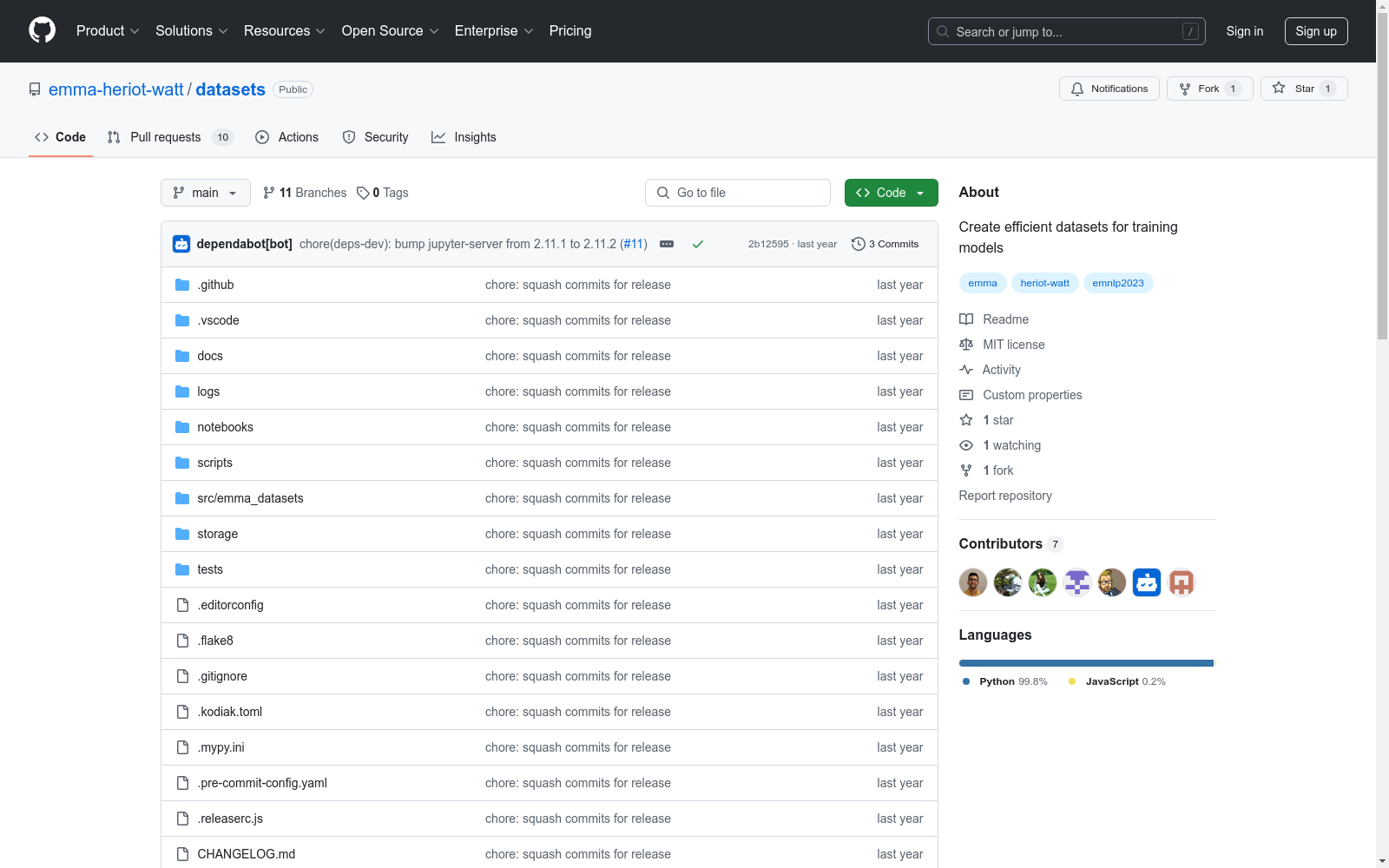Open the Readme link

(x=995, y=319)
